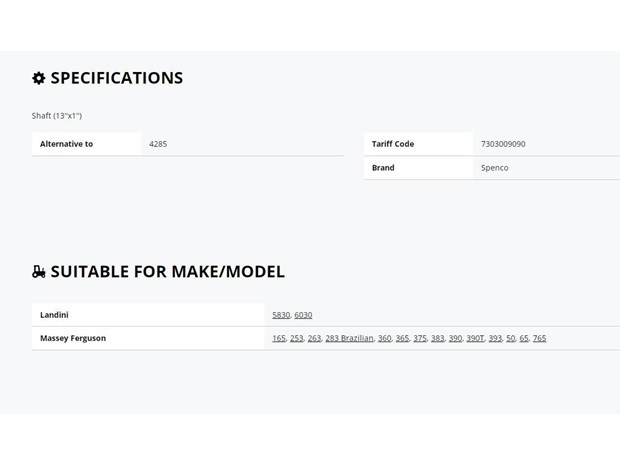Image resolution: width=620 pixels, height=465 pixels.
Task: Click the gear icon beside Specifications heading
Action: pyautogui.click(x=38, y=78)
